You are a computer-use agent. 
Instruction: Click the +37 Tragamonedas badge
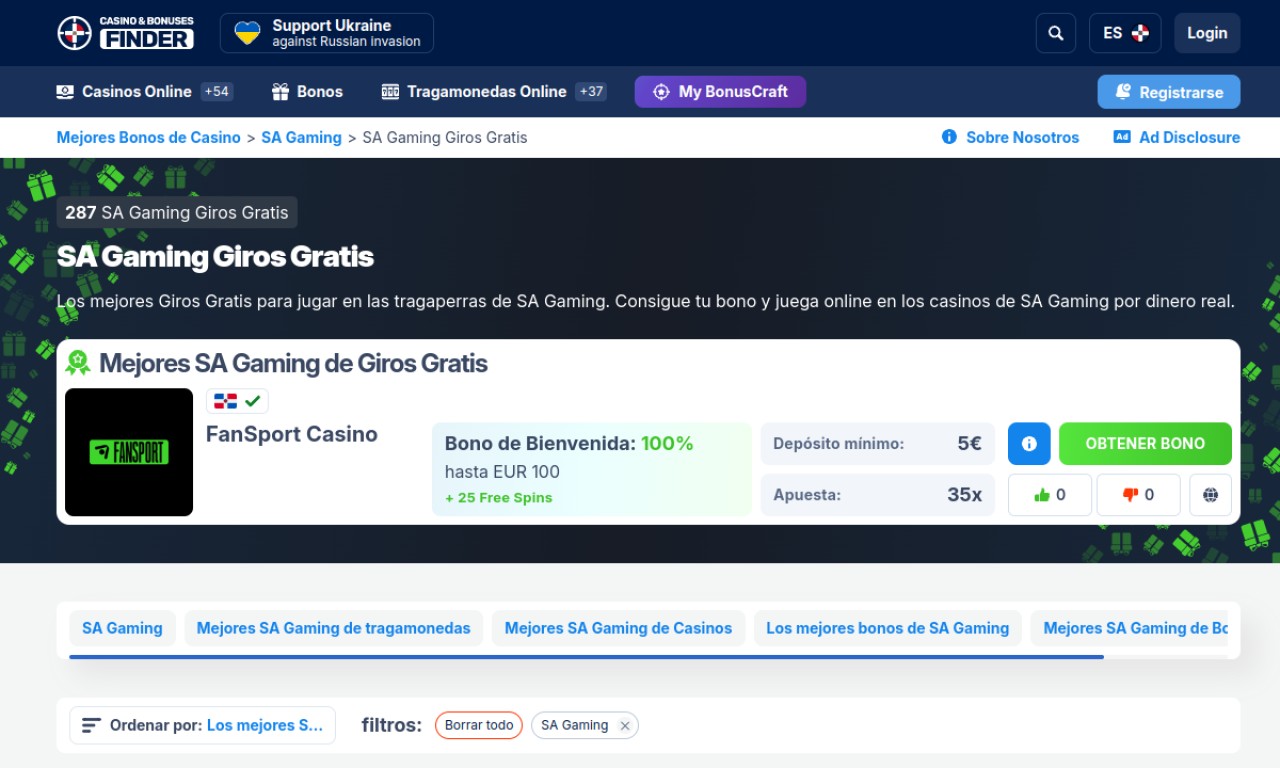(591, 92)
